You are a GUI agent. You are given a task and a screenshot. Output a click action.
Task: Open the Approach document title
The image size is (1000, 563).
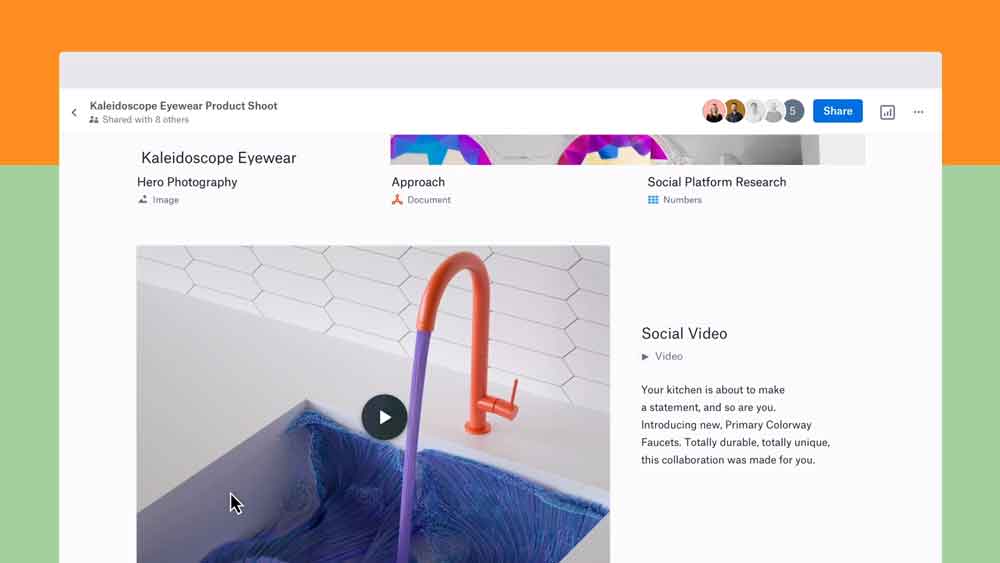tap(418, 182)
